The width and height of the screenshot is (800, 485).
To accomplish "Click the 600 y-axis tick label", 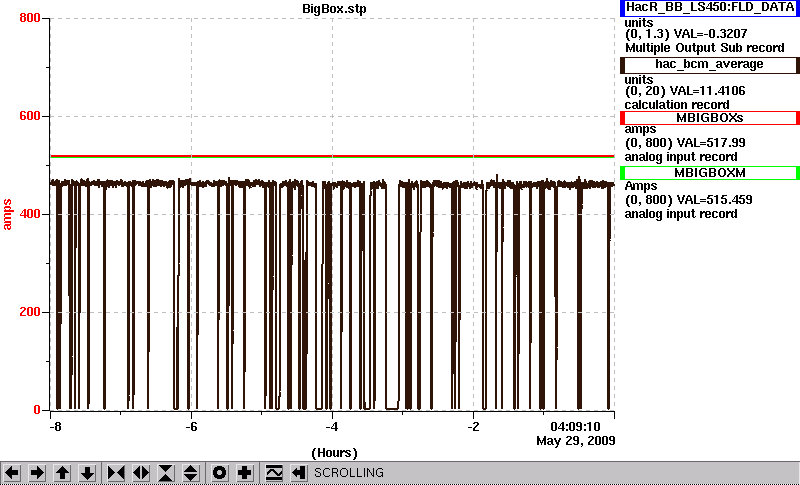I will coord(30,116).
